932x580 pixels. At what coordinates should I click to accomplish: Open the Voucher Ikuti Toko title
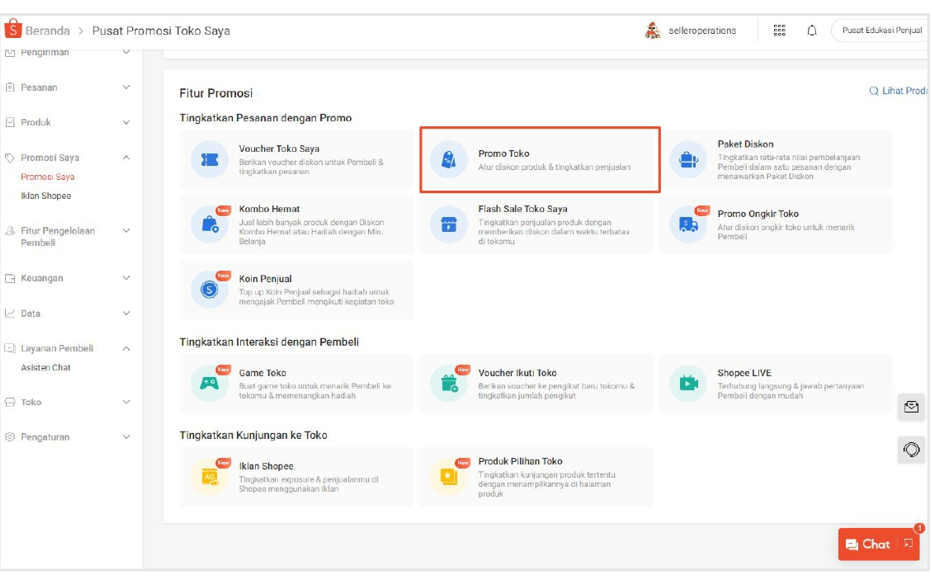(x=517, y=373)
